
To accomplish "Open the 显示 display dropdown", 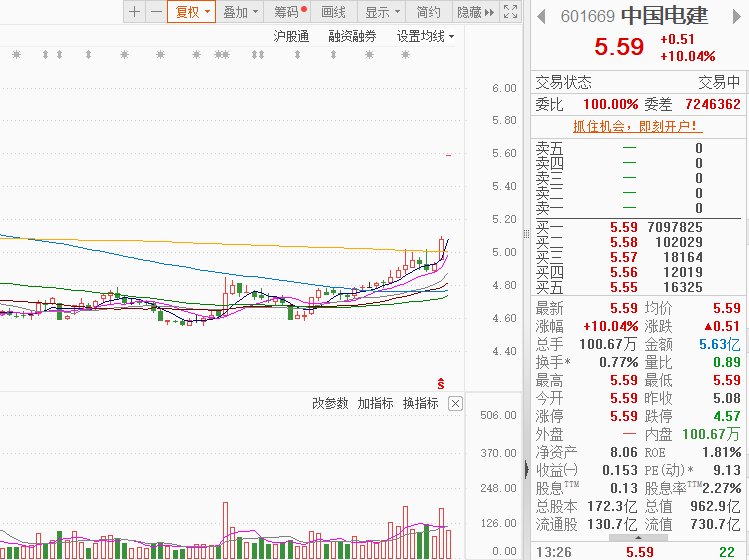I will pyautogui.click(x=382, y=11).
